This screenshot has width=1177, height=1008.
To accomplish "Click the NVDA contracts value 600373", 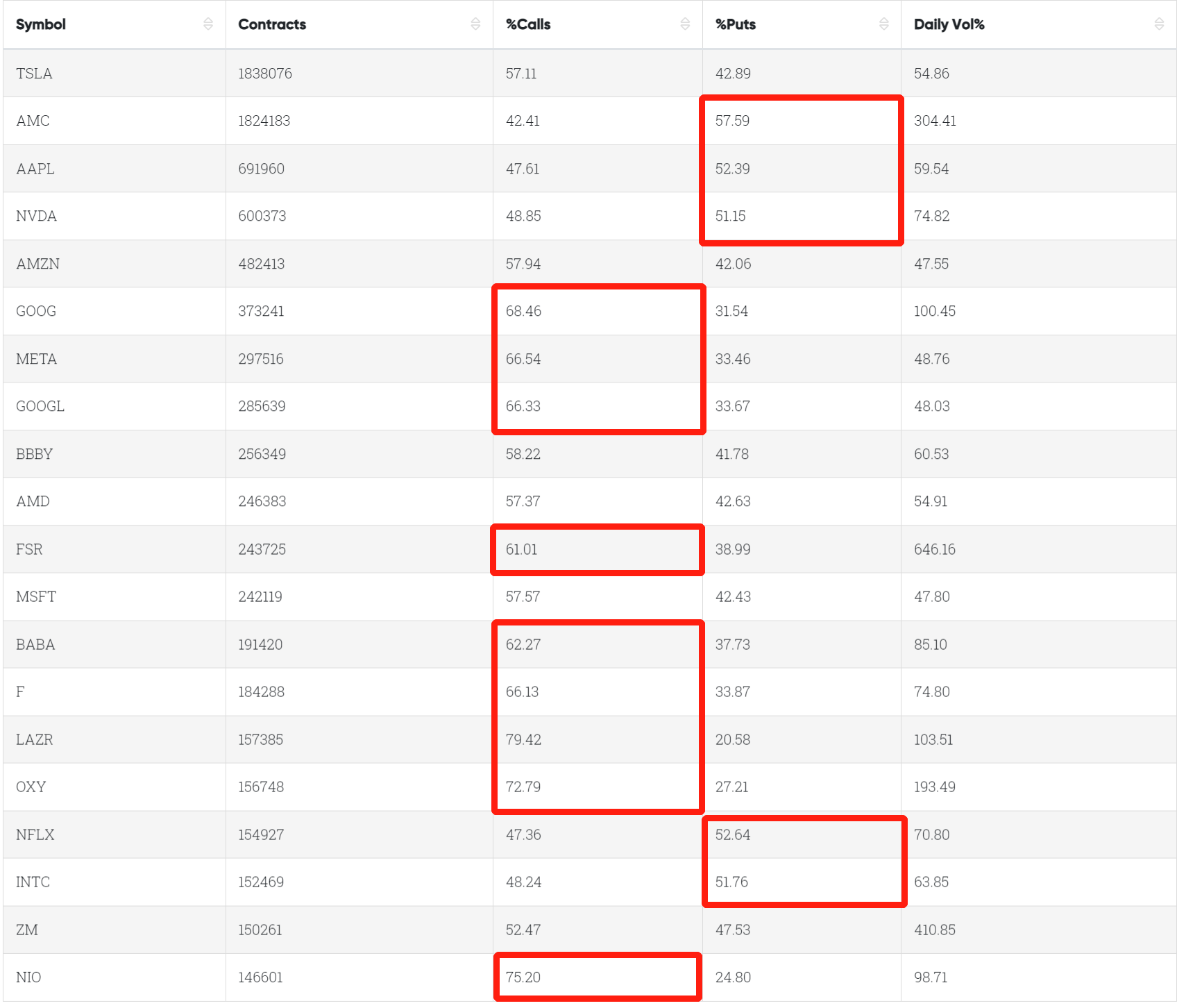I will [262, 216].
